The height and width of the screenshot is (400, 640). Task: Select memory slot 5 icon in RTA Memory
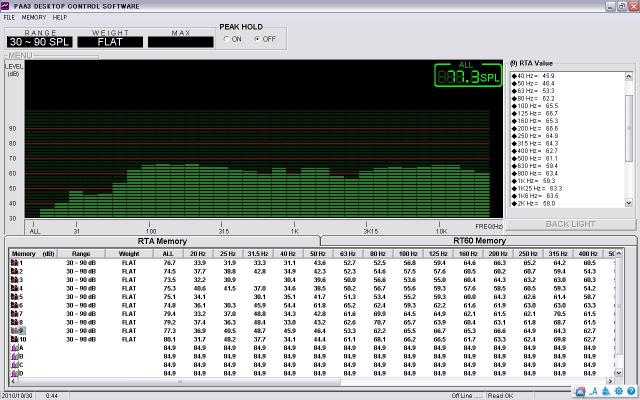(x=15, y=297)
